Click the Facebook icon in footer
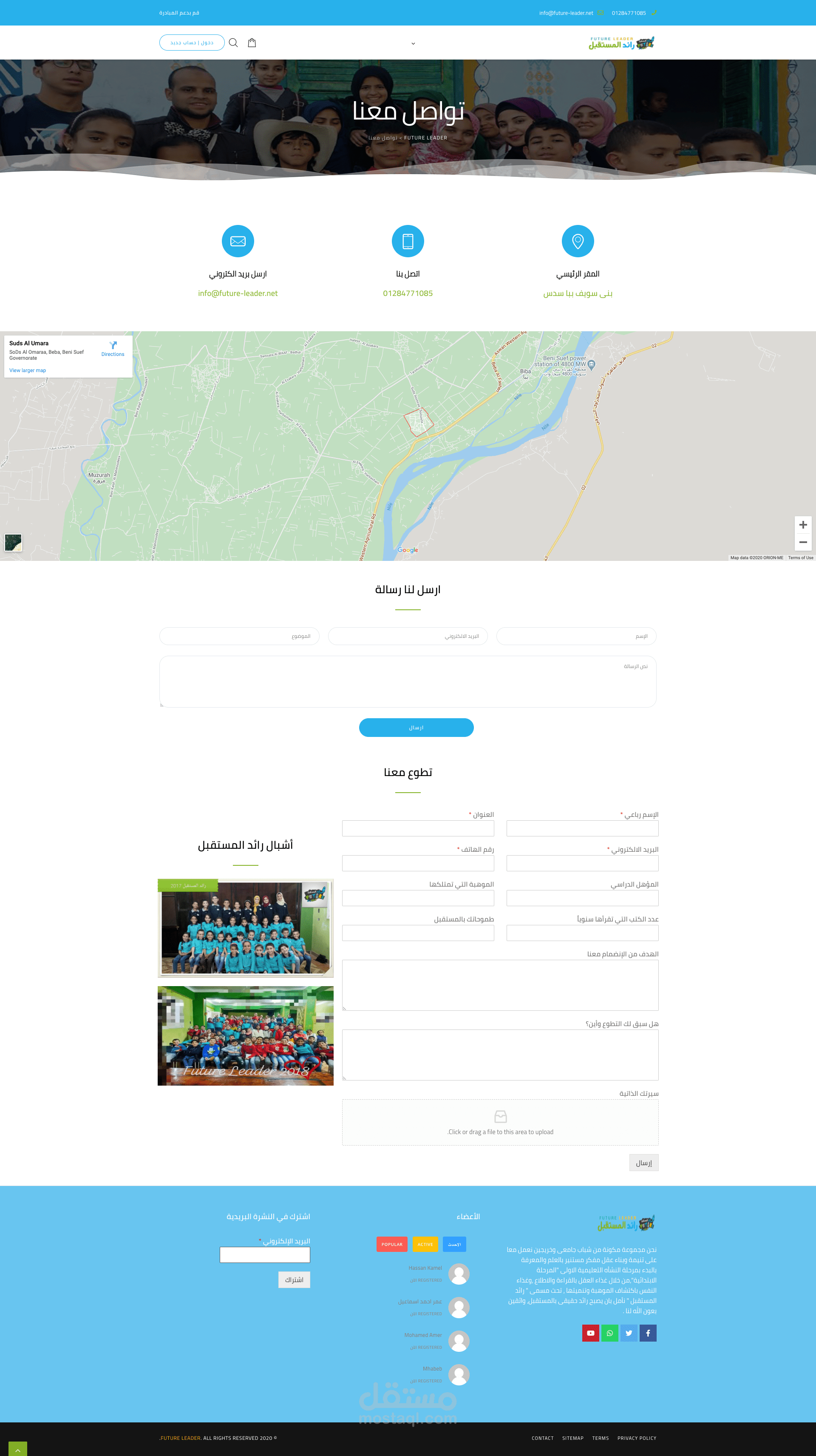 648,1333
